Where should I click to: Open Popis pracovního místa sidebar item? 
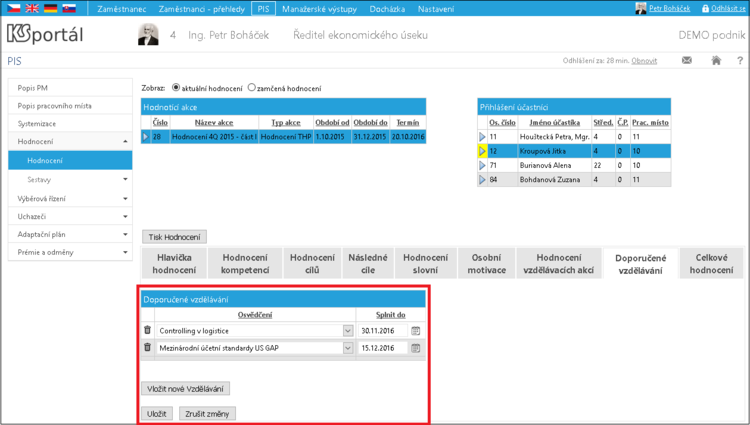(x=70, y=106)
